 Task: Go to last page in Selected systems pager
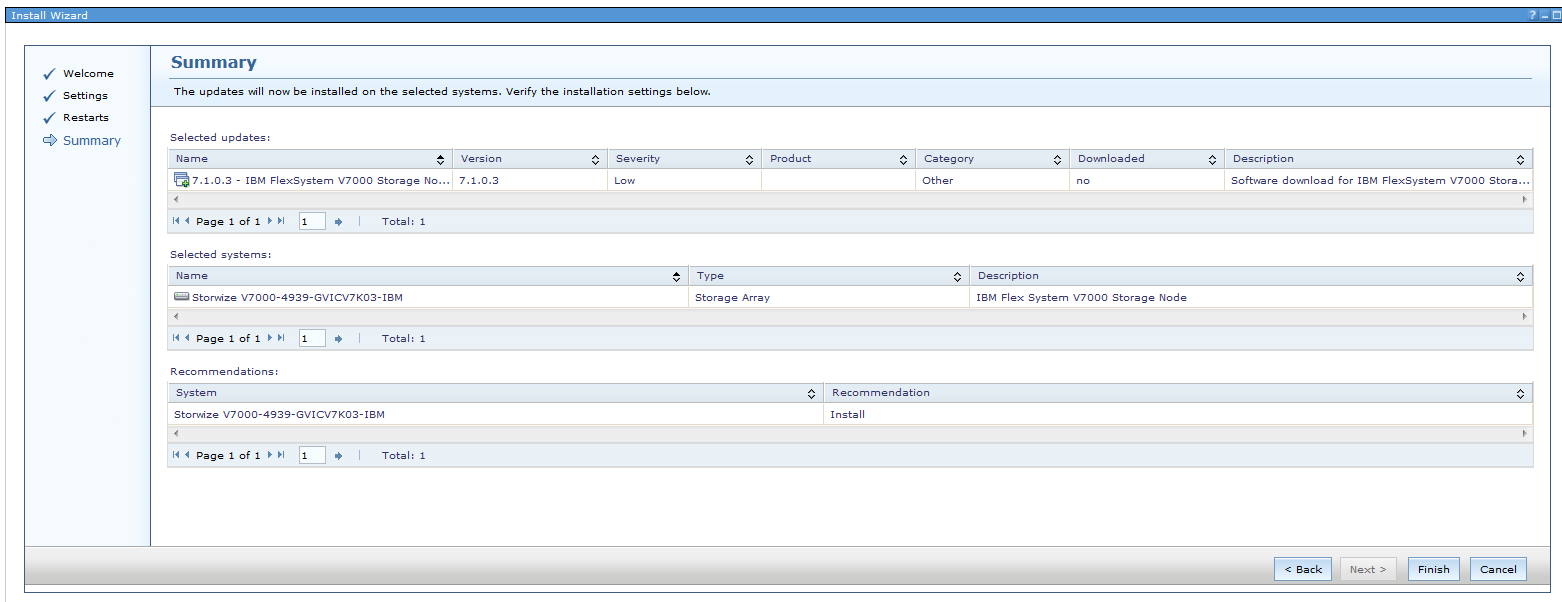(x=281, y=338)
